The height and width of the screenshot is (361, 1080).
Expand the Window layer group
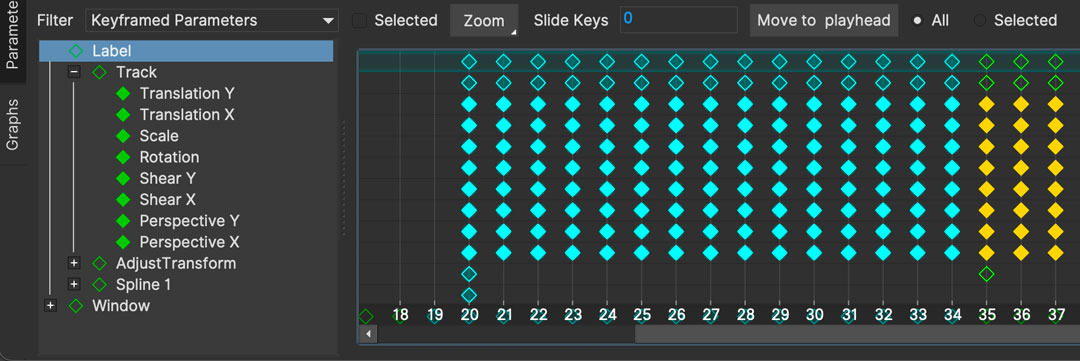point(50,306)
